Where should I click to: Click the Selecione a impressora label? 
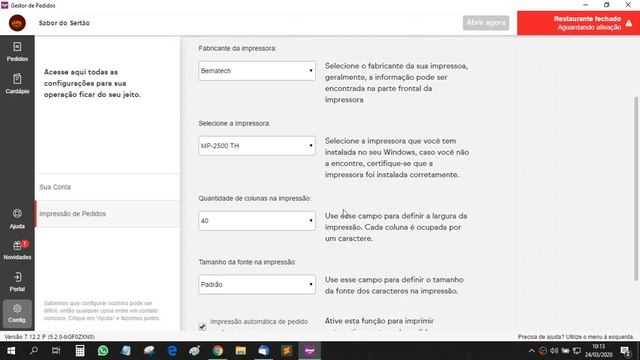pos(234,123)
